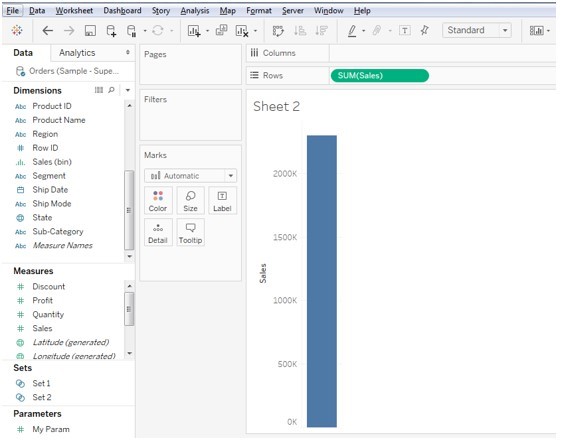Select the Sub-Category dimension field
Viewport: 573px width, 445px height.
(x=58, y=231)
